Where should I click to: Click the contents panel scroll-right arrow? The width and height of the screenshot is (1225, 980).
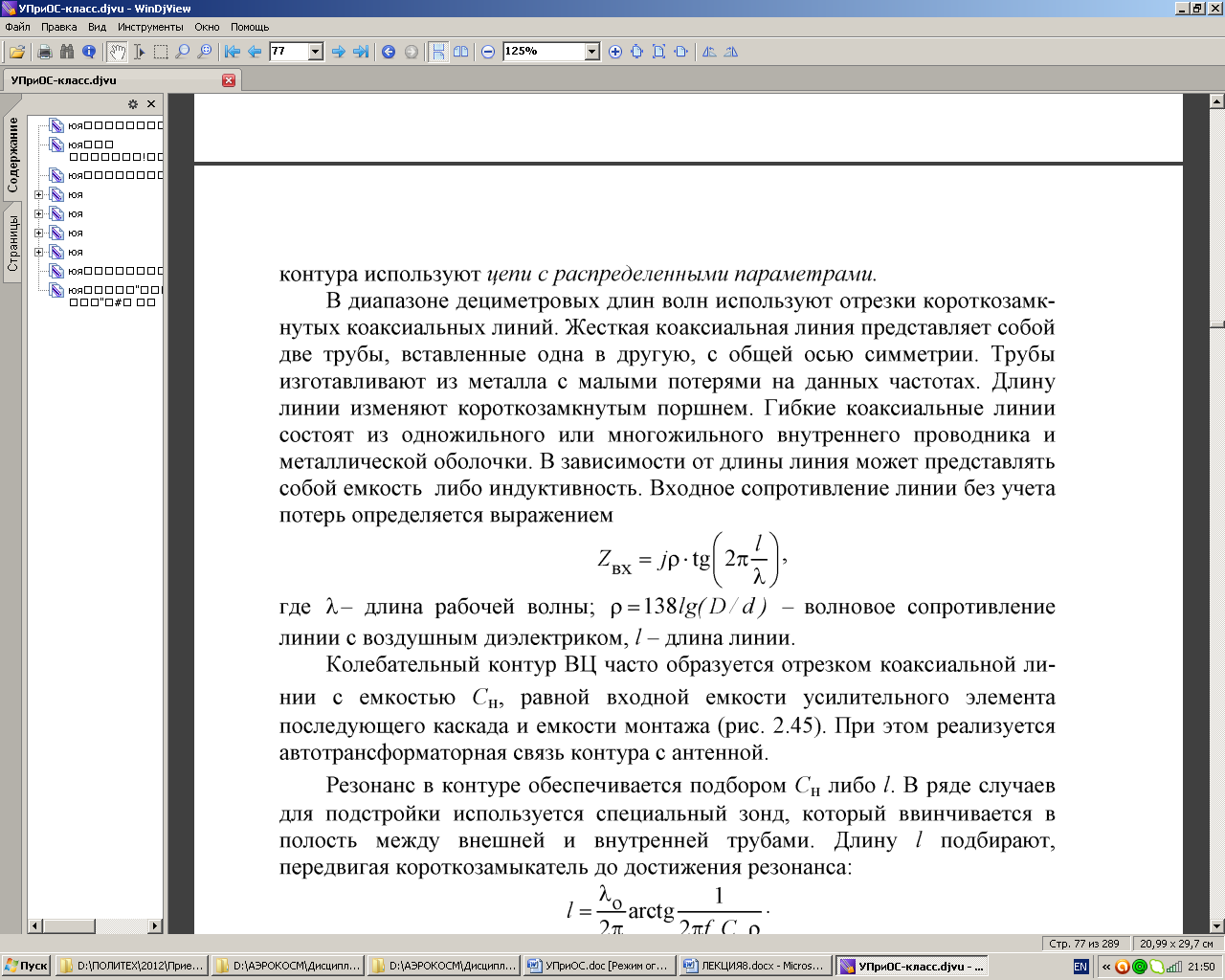(x=155, y=926)
